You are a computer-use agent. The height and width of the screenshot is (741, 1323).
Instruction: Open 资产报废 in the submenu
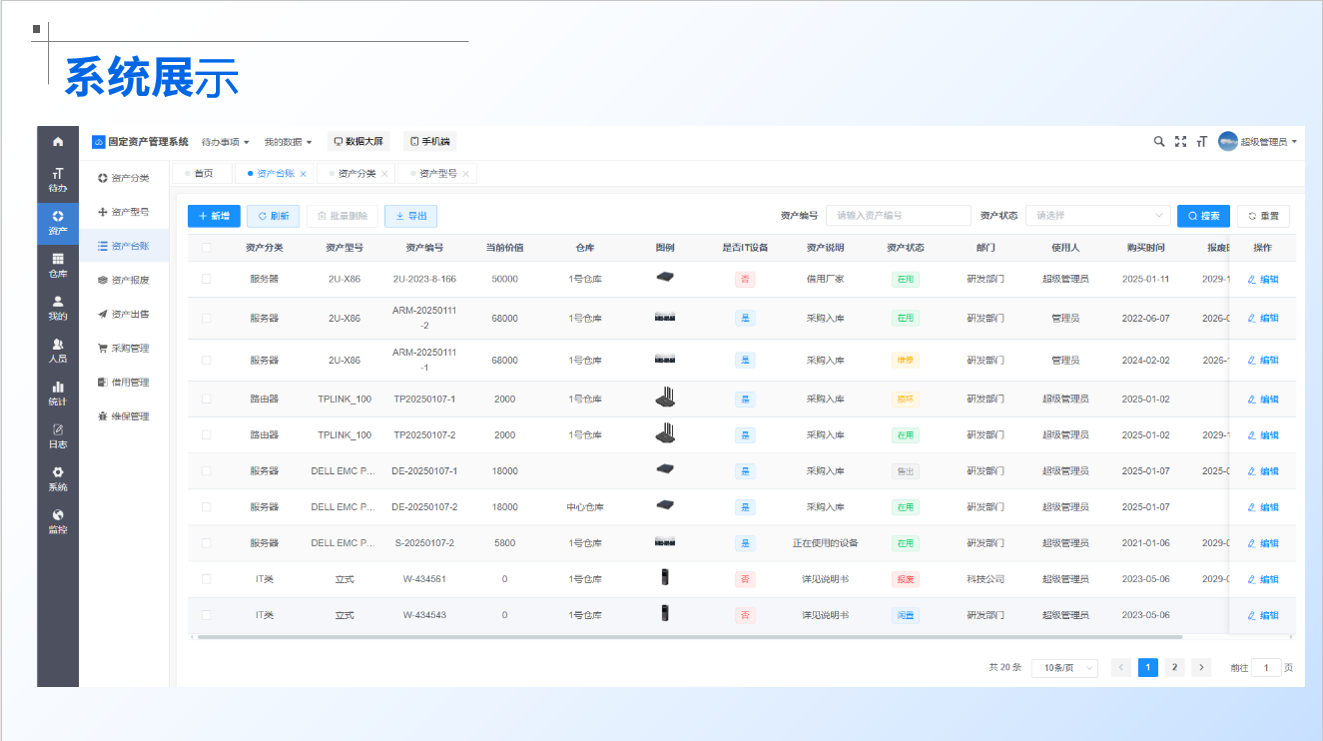124,280
